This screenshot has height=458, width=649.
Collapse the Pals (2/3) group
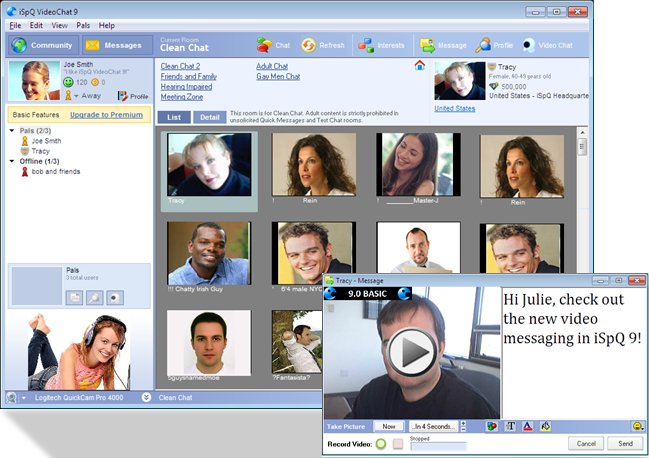(12, 131)
